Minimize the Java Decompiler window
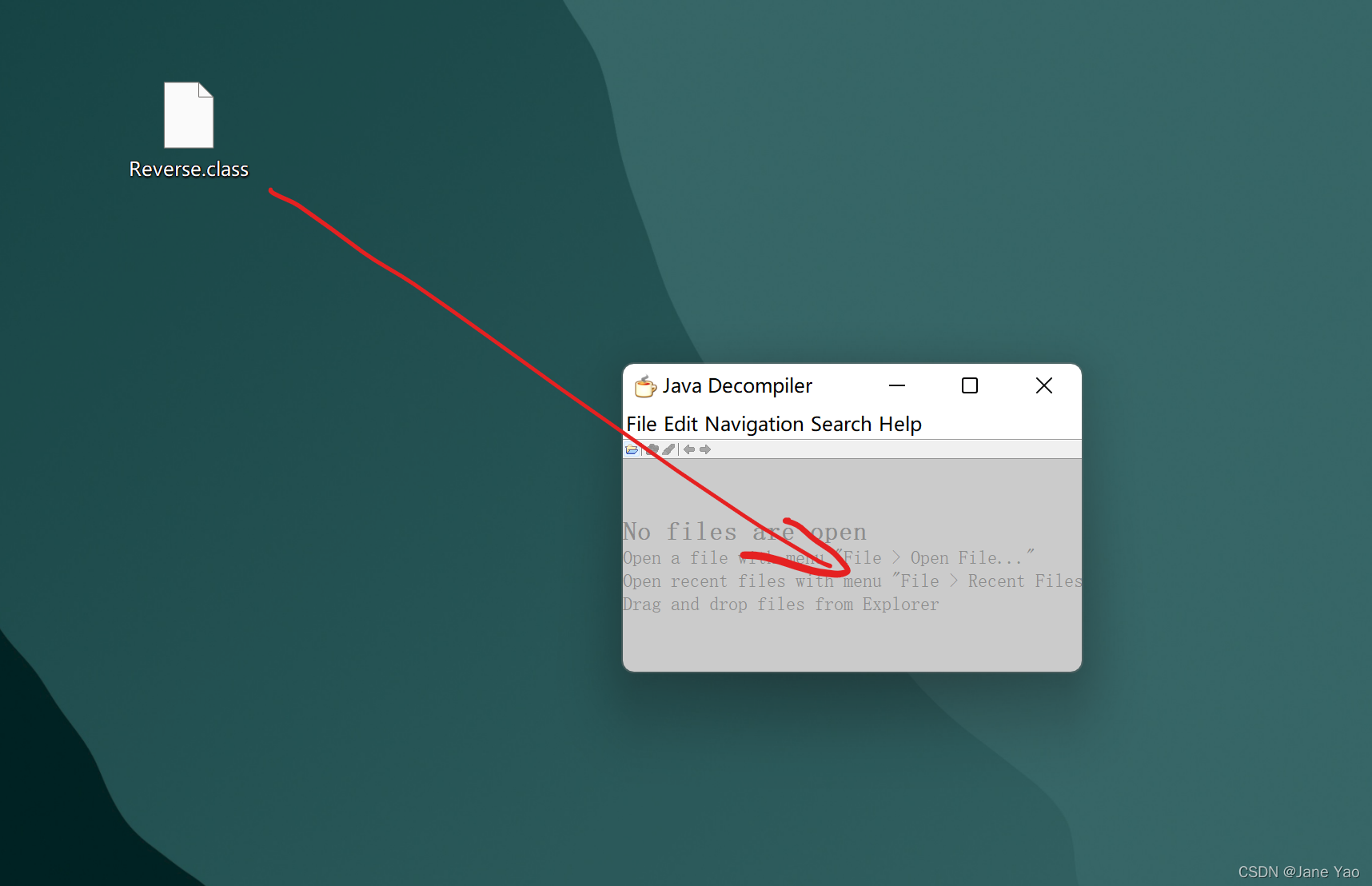The width and height of the screenshot is (1372, 886). point(897,385)
